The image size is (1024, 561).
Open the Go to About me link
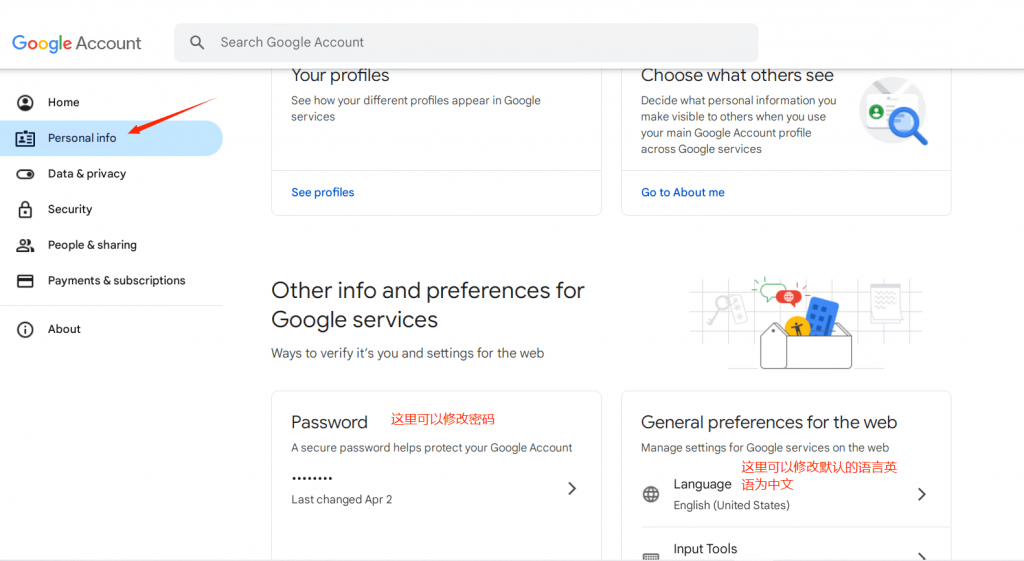point(682,193)
